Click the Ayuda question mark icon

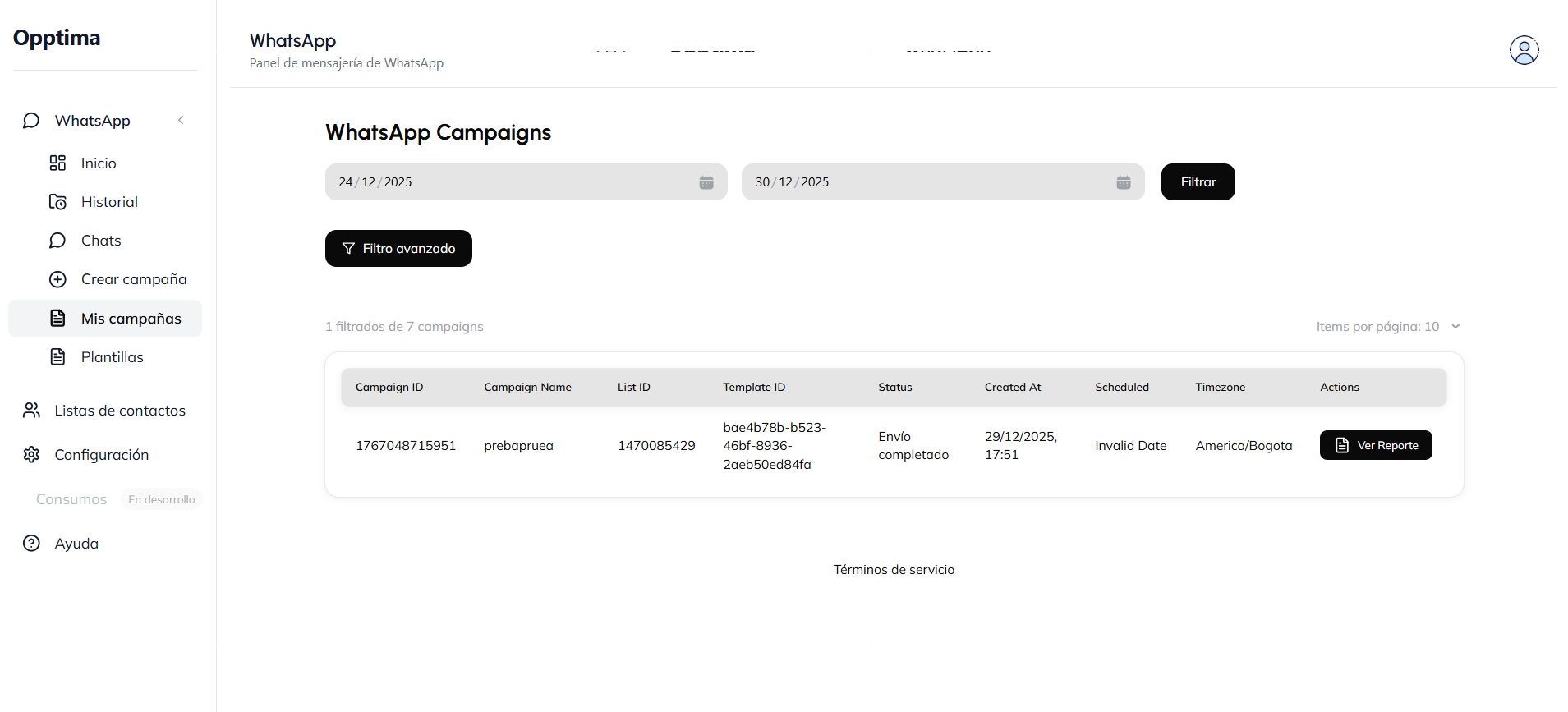click(31, 544)
